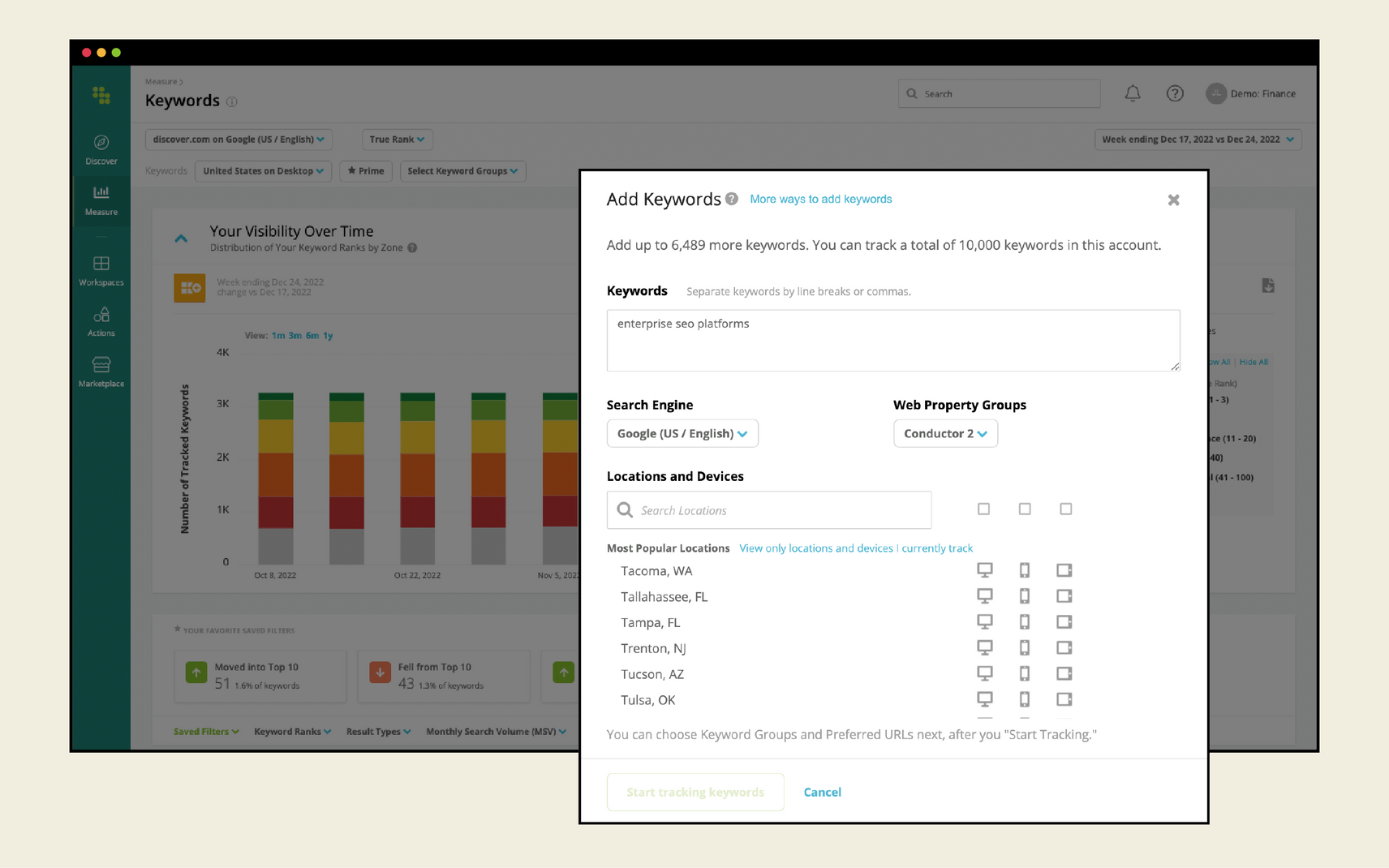Click the help question mark in the header
The image size is (1389, 868).
coord(1175,93)
